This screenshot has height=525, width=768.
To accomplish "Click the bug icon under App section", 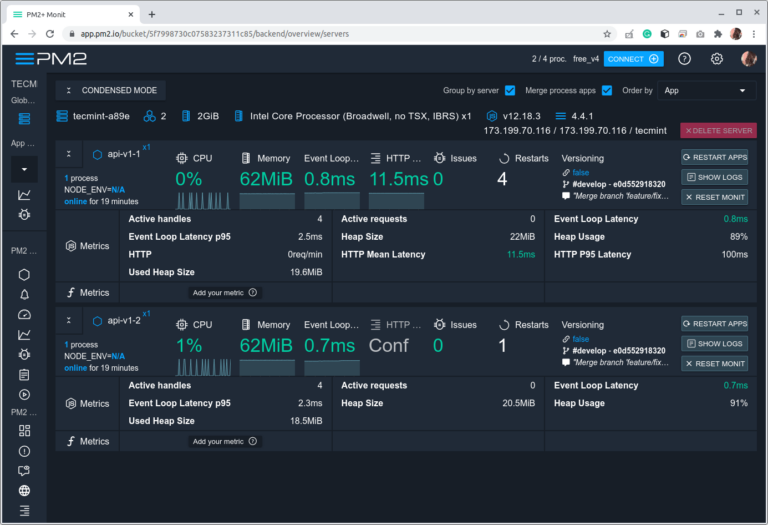I will pyautogui.click(x=24, y=215).
